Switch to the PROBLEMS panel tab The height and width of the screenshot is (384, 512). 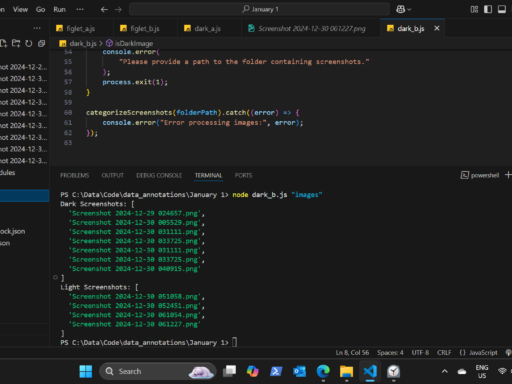coord(74,175)
